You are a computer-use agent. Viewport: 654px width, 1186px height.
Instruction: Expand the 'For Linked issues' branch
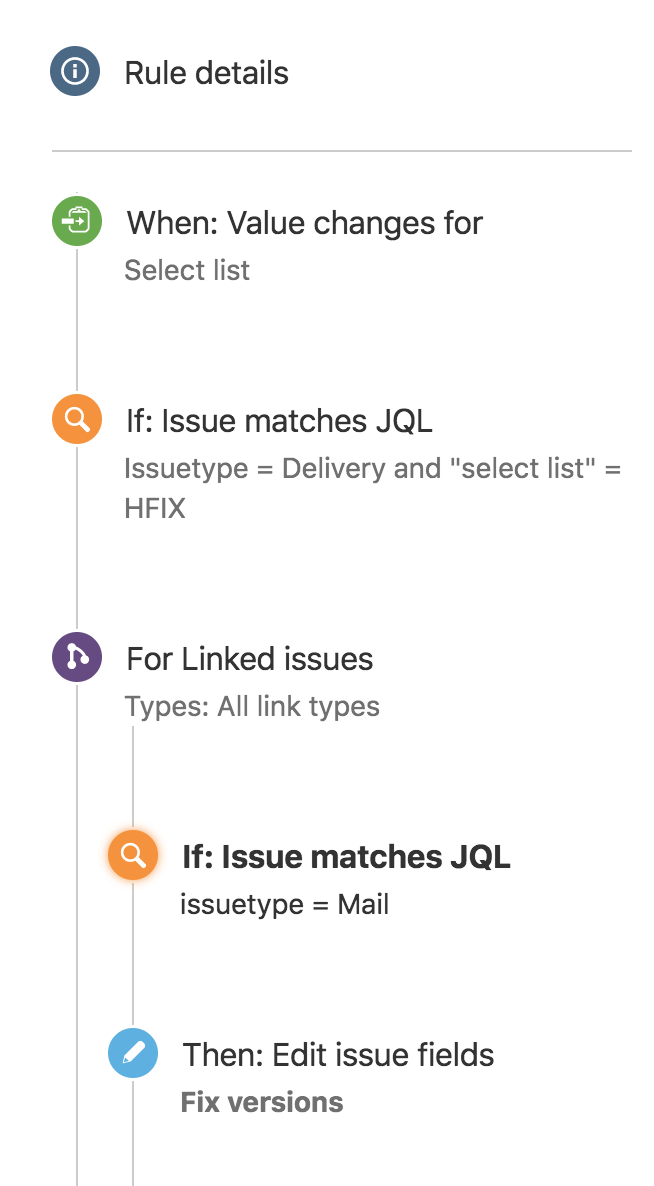(x=248, y=658)
